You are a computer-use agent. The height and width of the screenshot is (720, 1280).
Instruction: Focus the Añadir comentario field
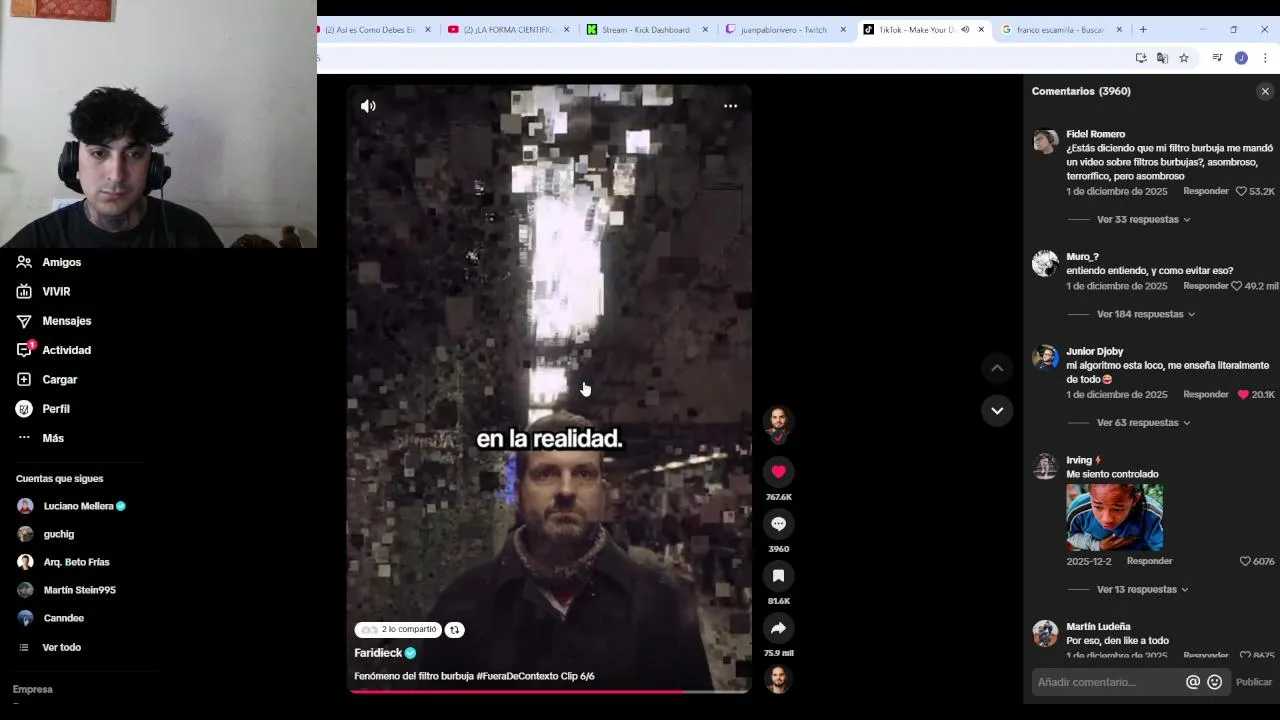[x=1106, y=682]
